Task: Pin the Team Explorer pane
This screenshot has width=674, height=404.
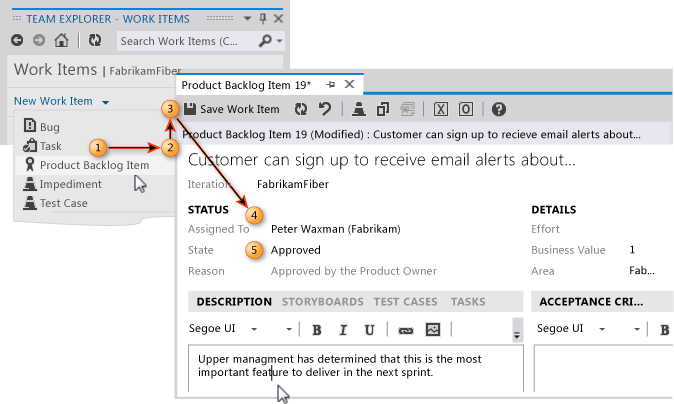Action: pyautogui.click(x=263, y=18)
